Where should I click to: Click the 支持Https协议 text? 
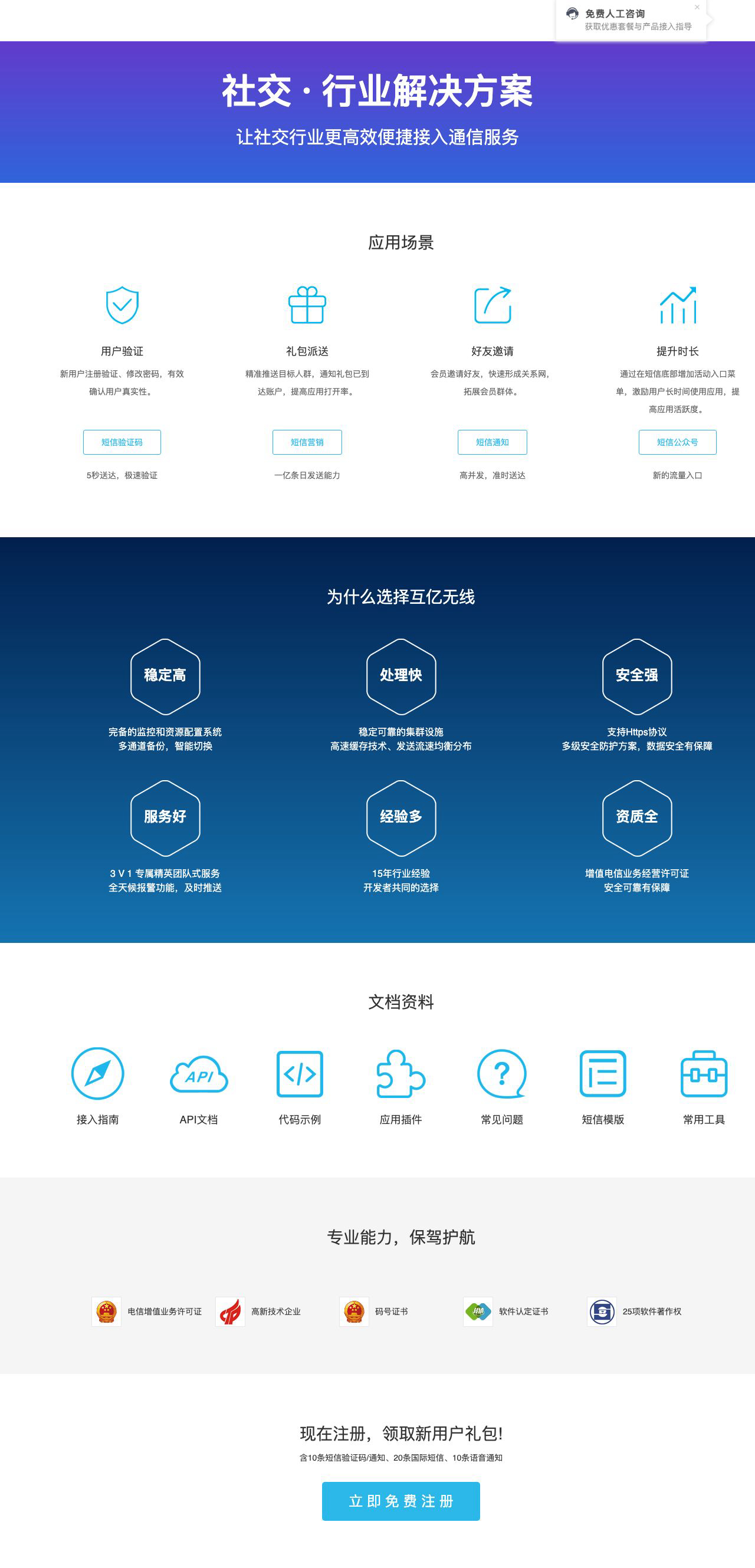click(637, 732)
